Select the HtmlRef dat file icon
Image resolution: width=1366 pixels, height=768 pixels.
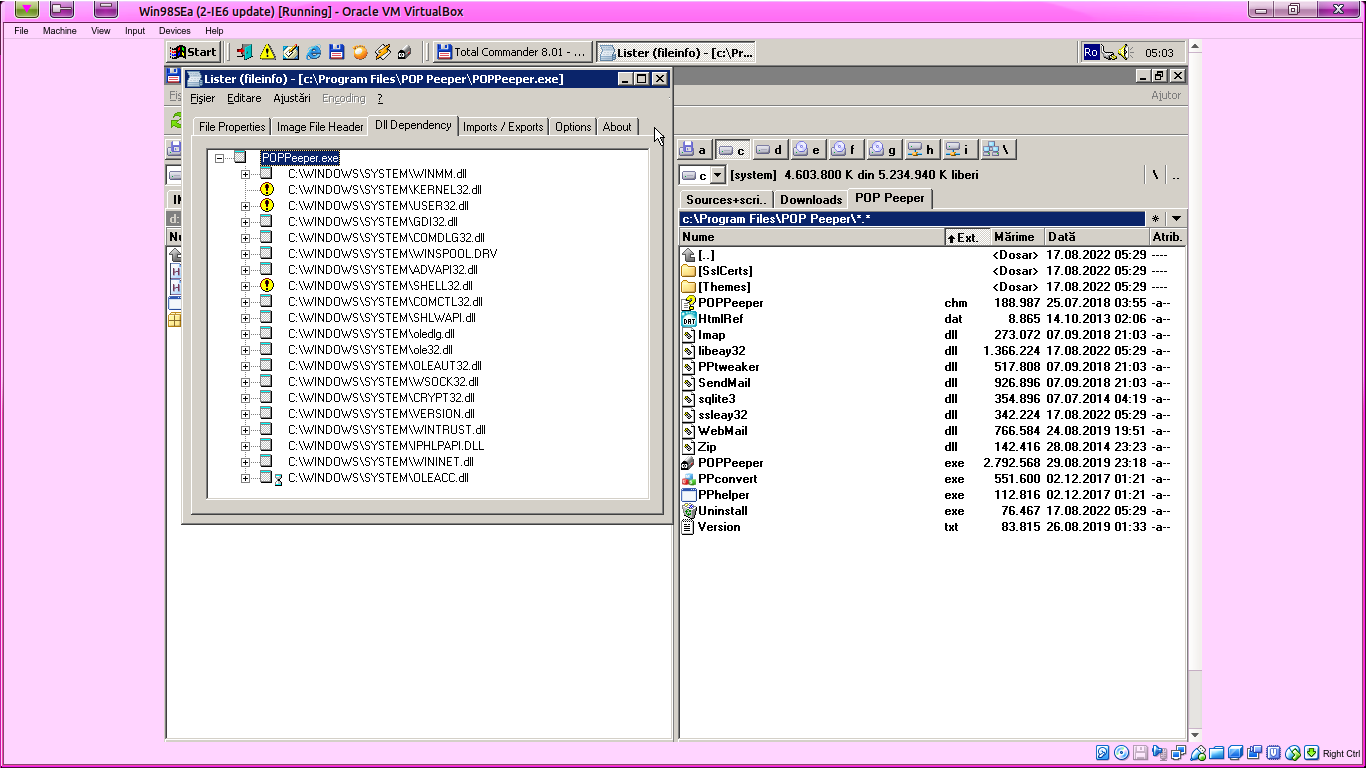688,319
